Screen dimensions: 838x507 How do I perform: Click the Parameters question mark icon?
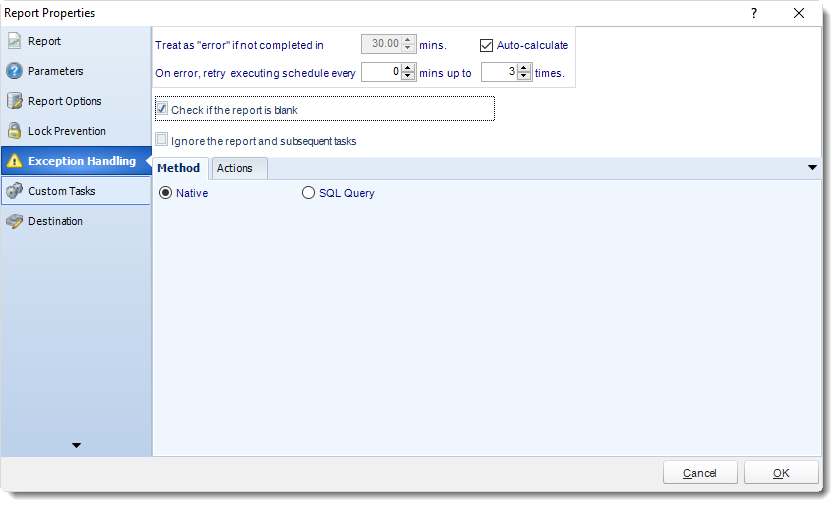(x=14, y=71)
